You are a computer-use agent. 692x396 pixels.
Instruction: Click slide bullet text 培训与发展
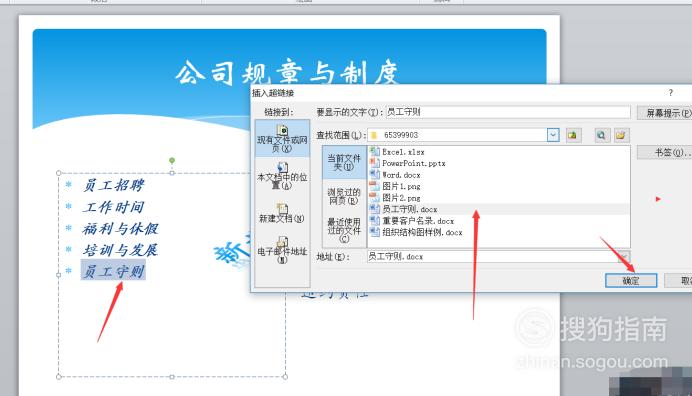(120, 250)
